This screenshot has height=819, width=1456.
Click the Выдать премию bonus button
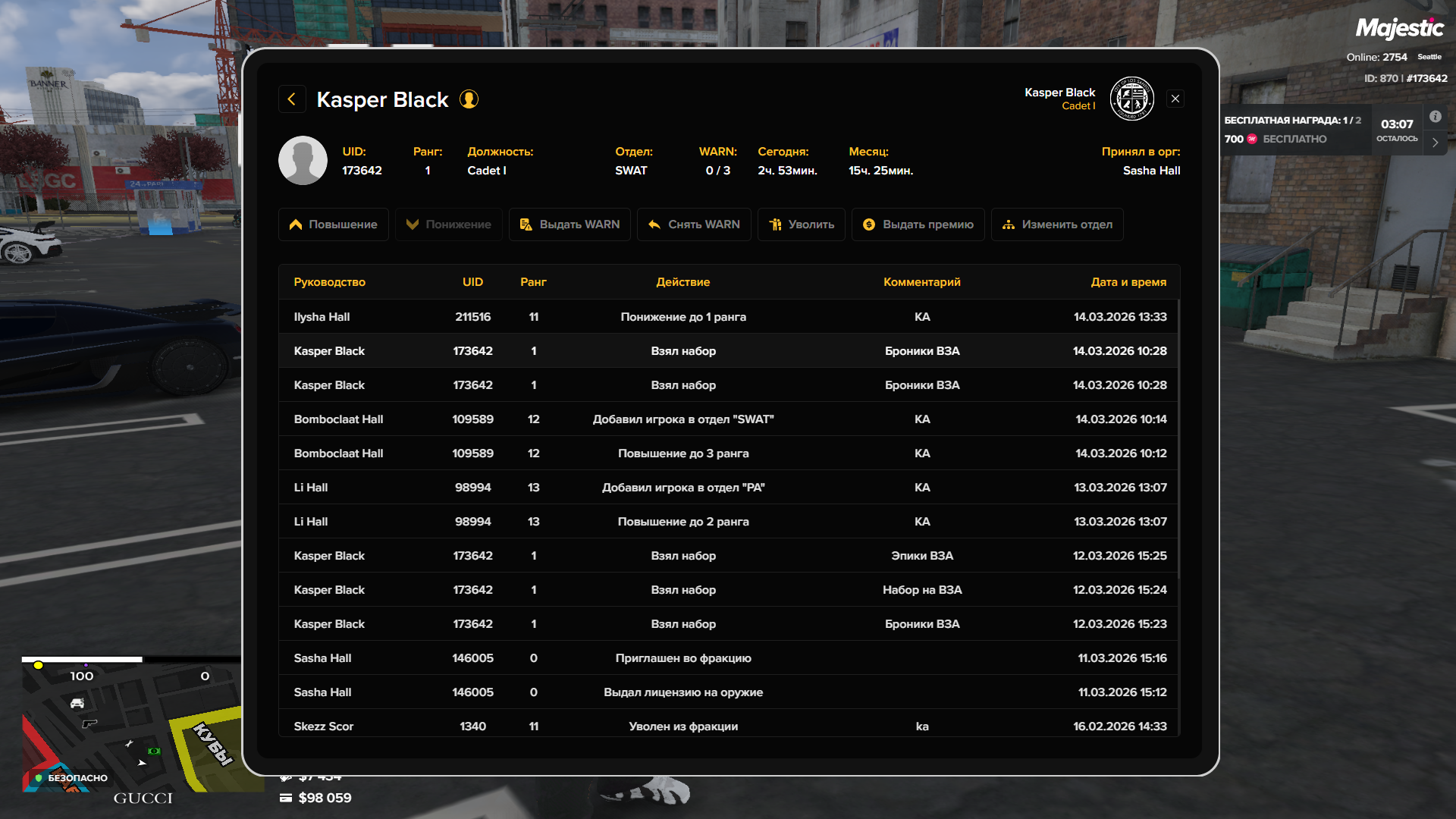click(x=918, y=224)
